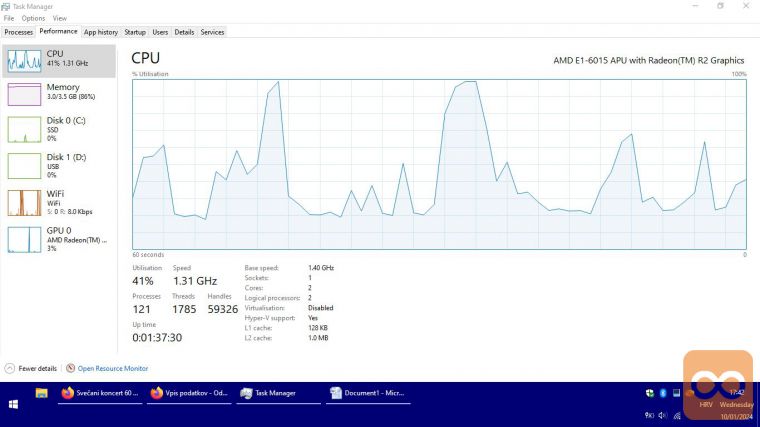
Task: Show the WiFi network throughput view
Action: 59,203
